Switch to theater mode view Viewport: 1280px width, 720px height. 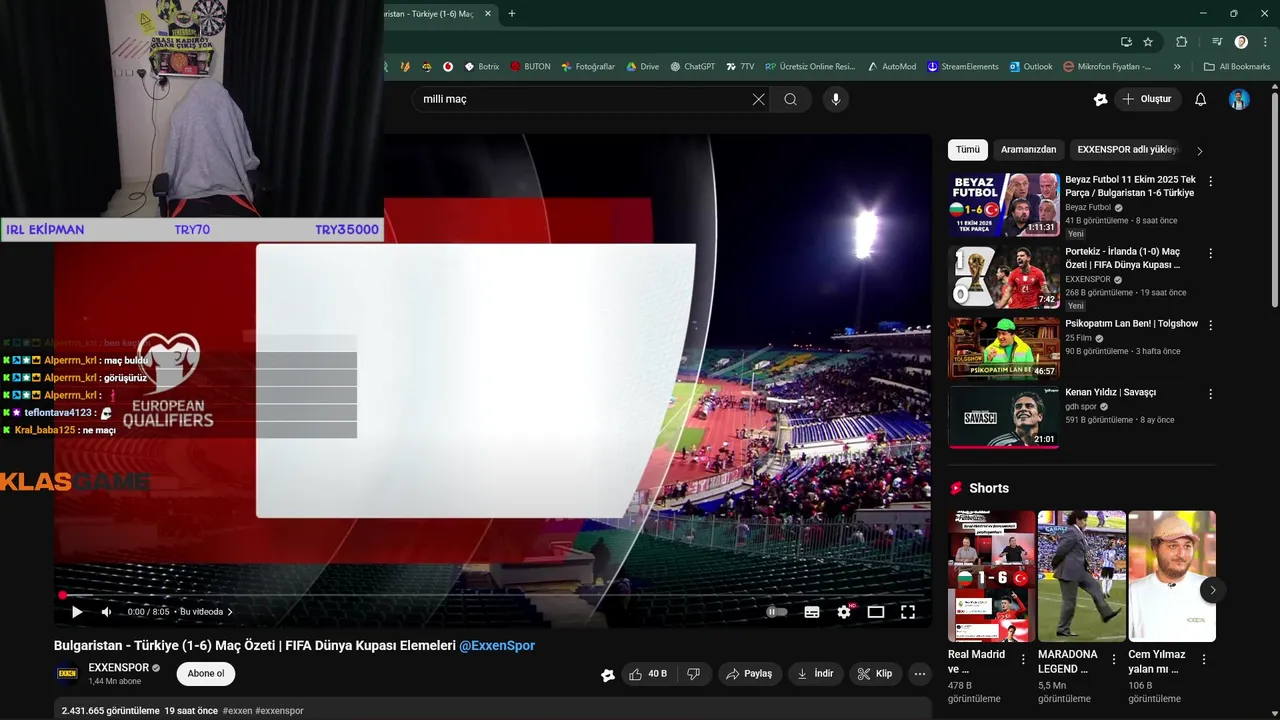876,612
